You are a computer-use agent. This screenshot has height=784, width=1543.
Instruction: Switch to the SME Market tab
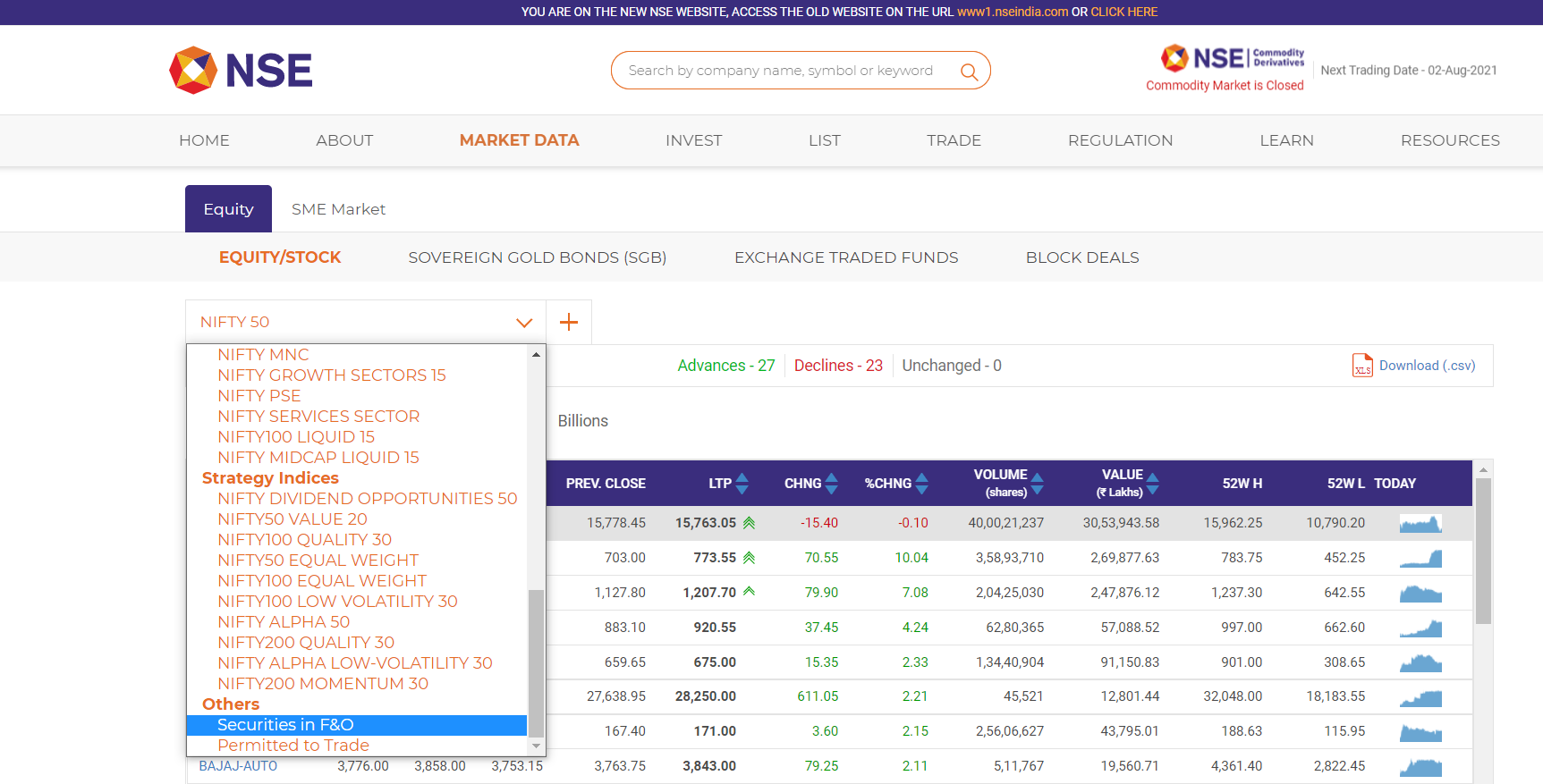338,209
